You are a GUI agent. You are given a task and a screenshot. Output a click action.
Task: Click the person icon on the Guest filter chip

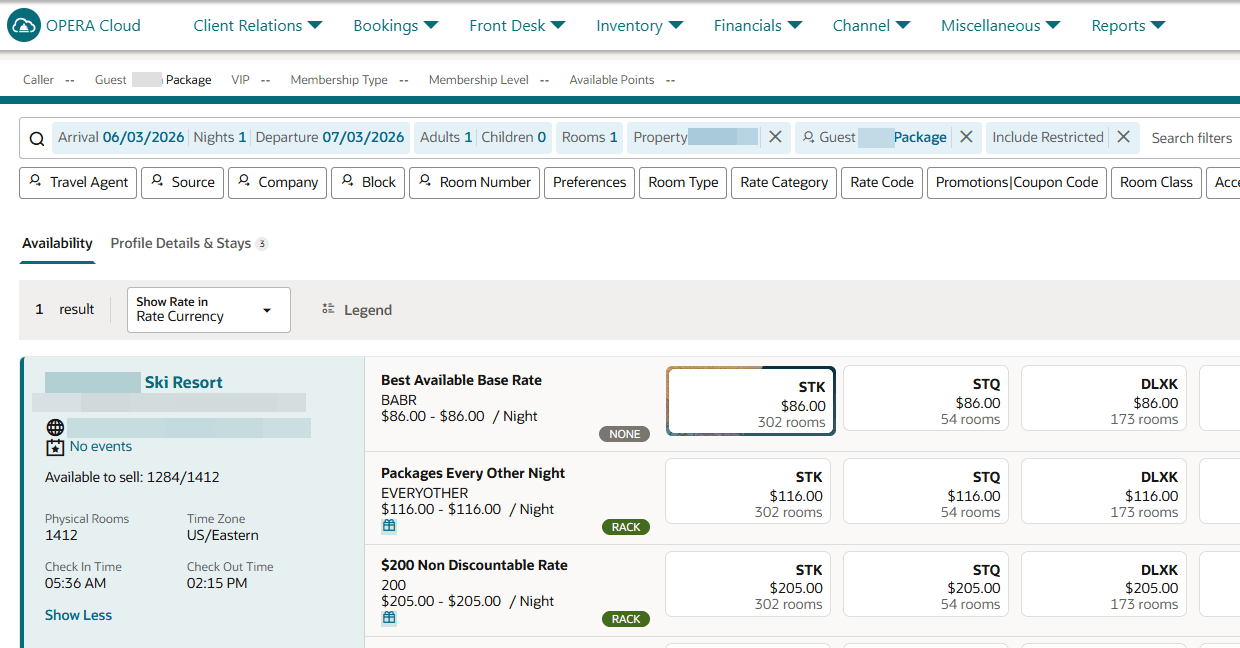[808, 137]
